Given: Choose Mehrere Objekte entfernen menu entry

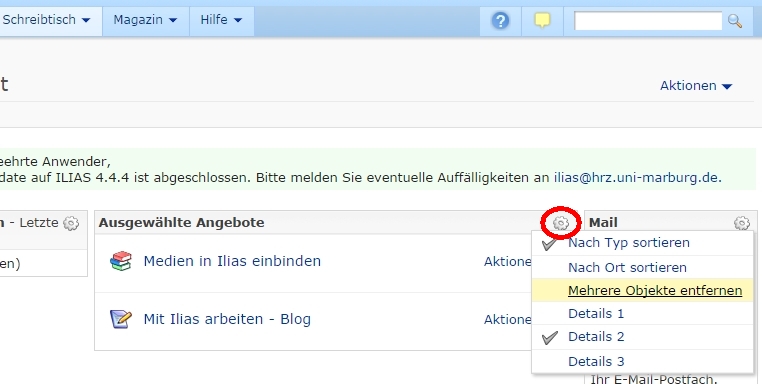Looking at the screenshot, I should tap(655, 291).
